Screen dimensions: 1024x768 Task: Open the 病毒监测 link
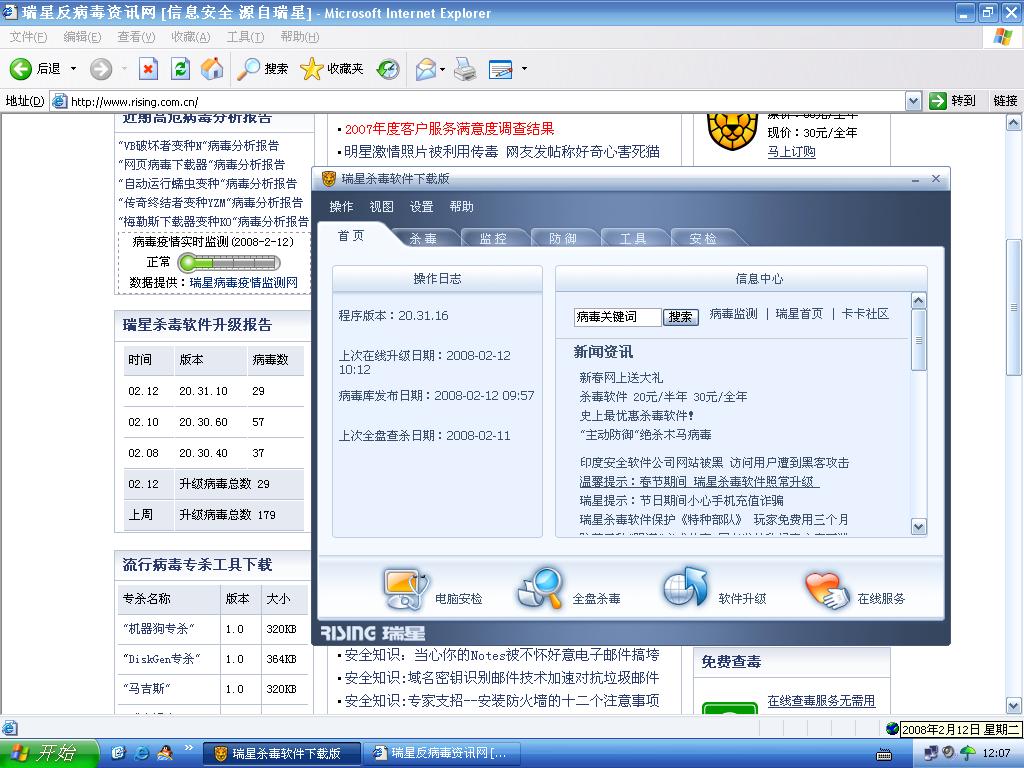click(x=733, y=314)
